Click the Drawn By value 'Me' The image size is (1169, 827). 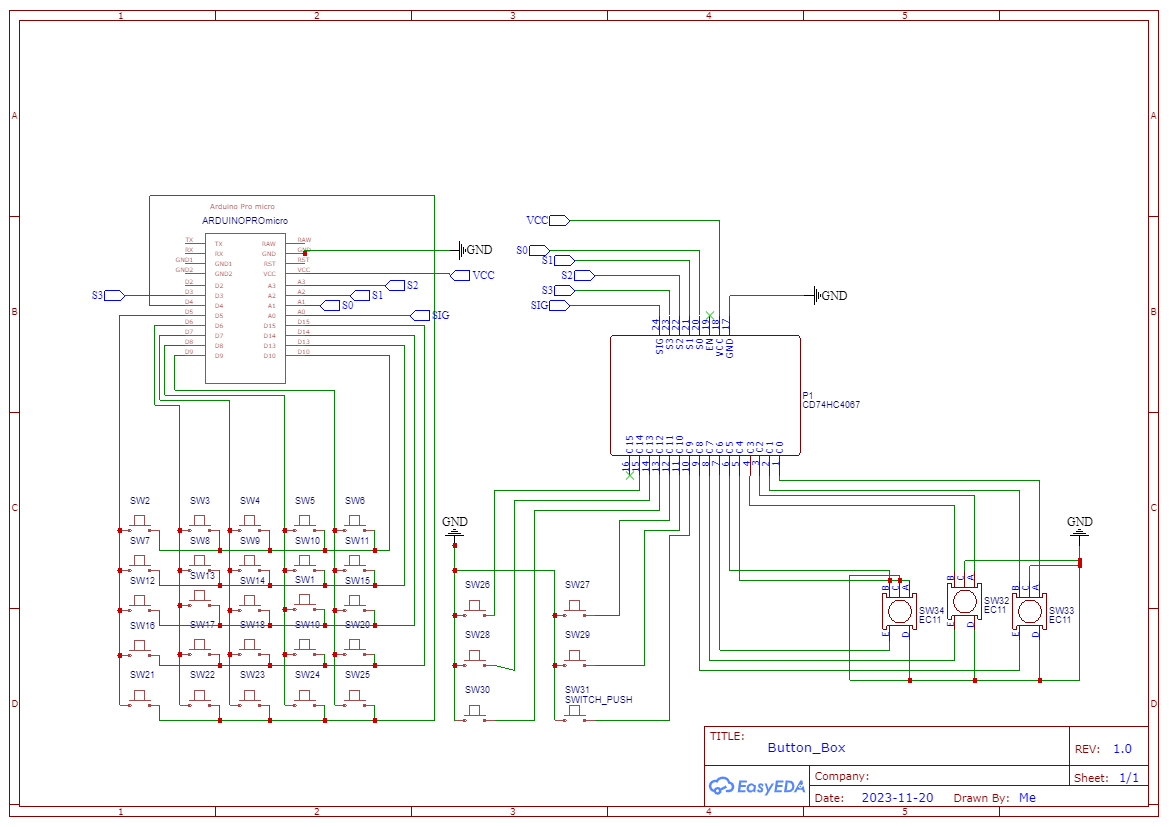coord(1027,798)
